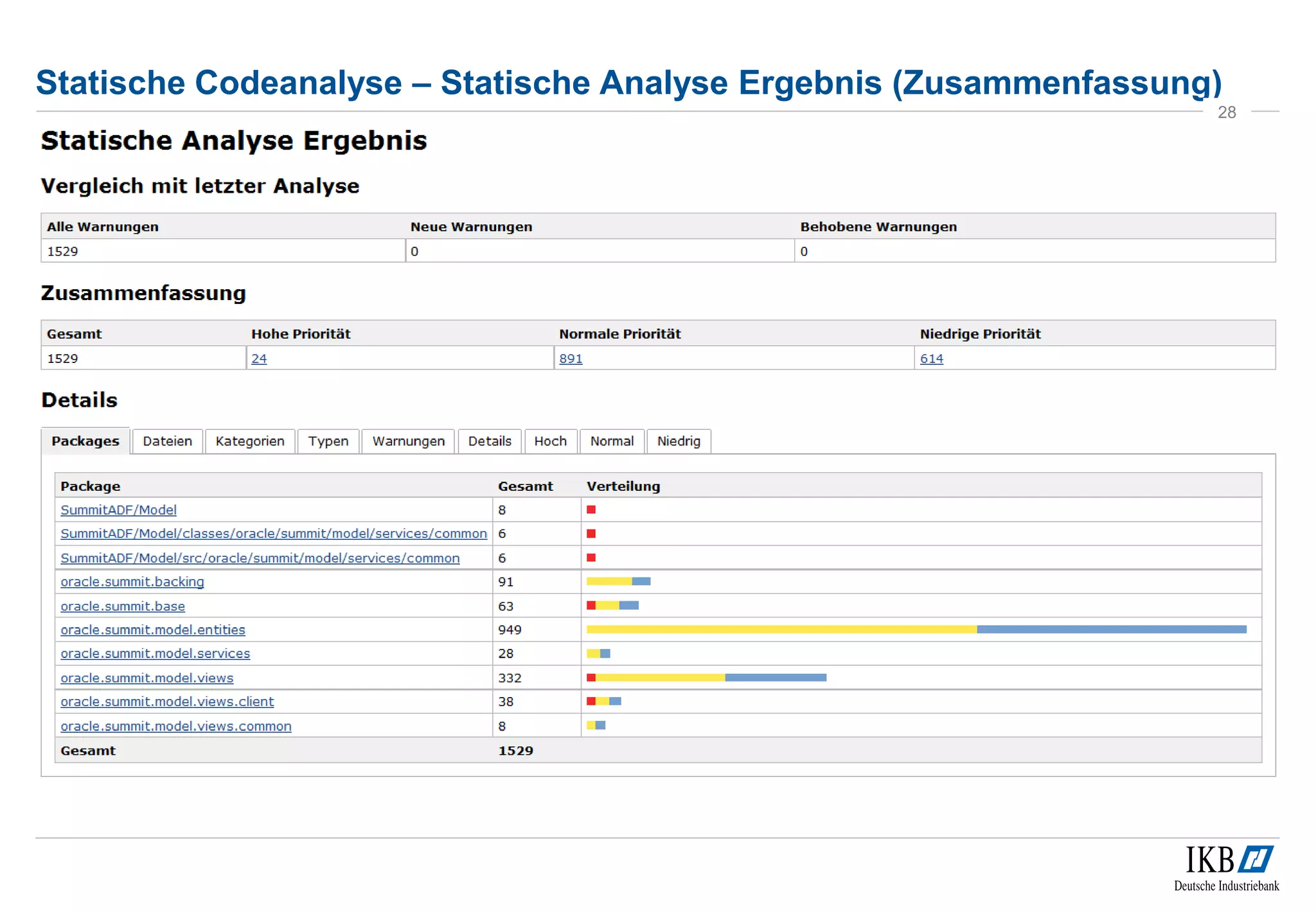Open the SummitADF/Model package link
1316x911 pixels.
click(x=118, y=509)
